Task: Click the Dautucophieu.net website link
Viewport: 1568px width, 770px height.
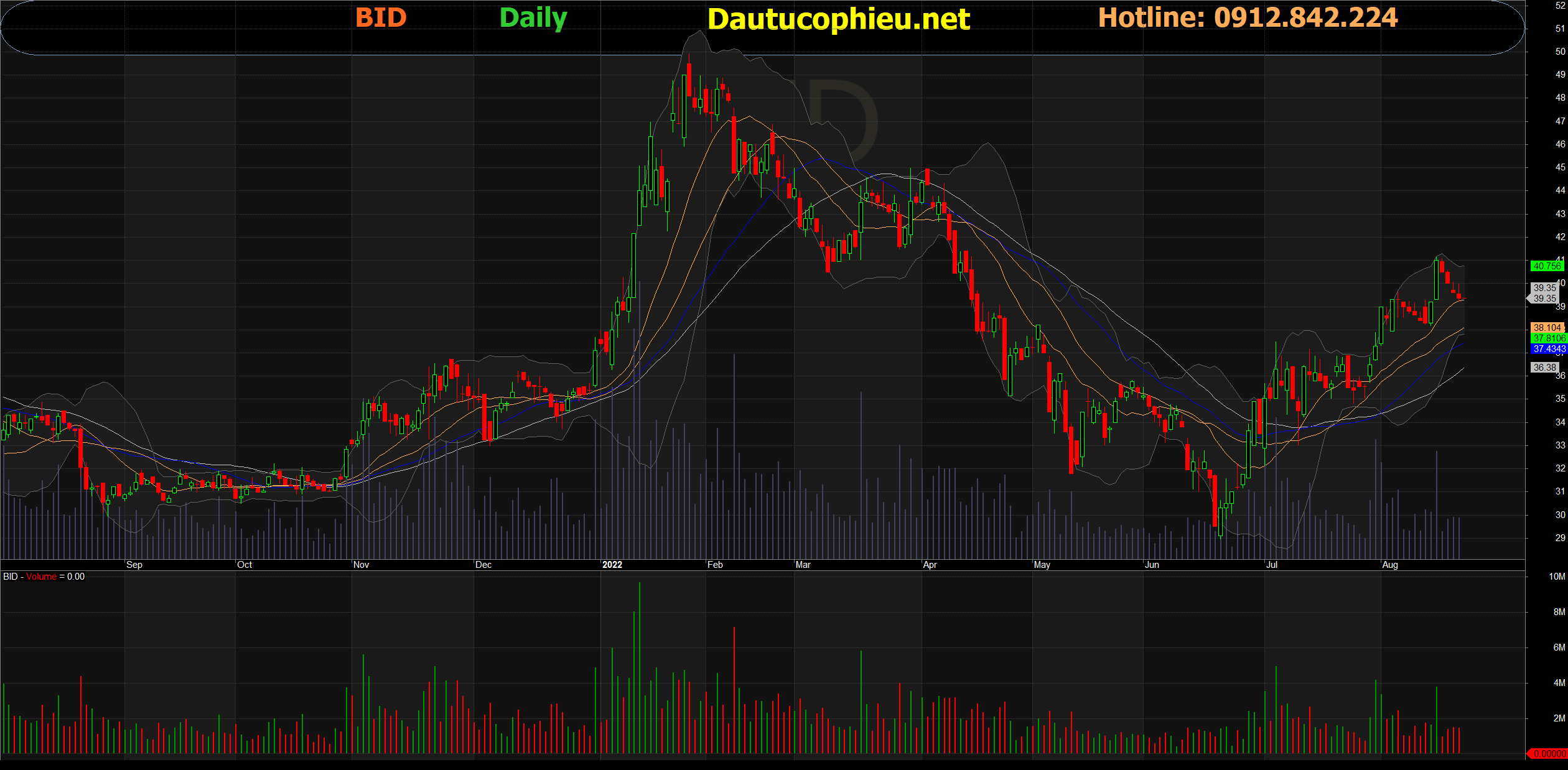Action: tap(838, 19)
